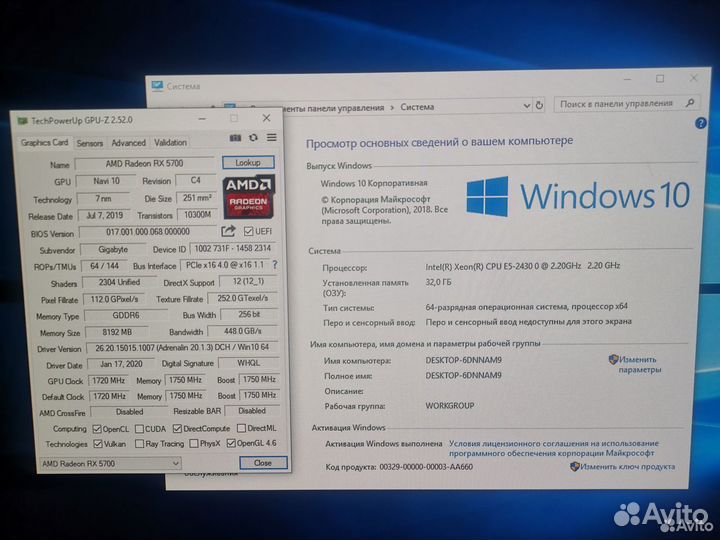Image resolution: width=720 pixels, height=540 pixels.
Task: Click shield icon beside Изменить ключ продукта
Action: pyautogui.click(x=574, y=467)
